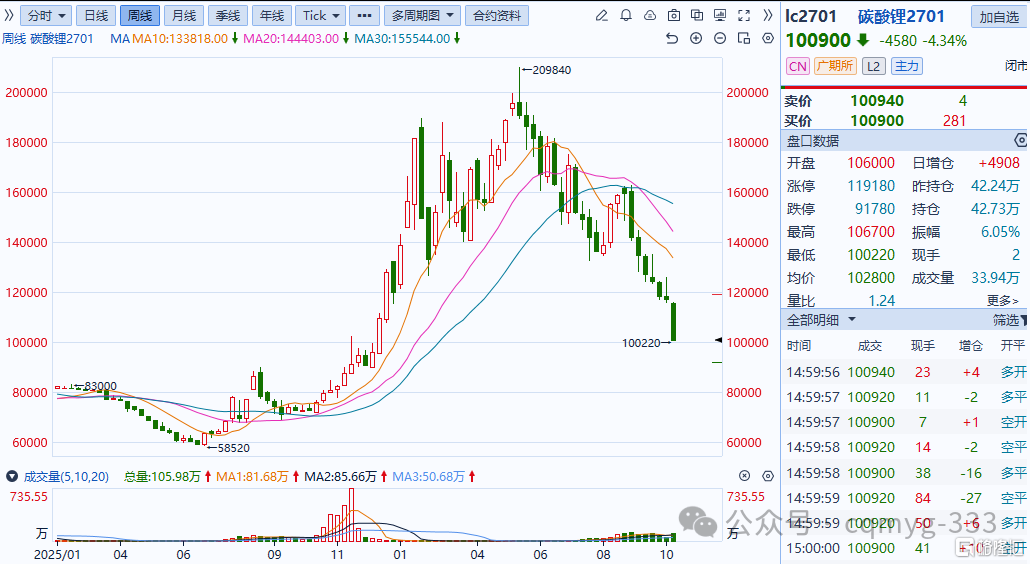Click the 总量:105.98万 volume total
The height and width of the screenshot is (564, 1030).
(162, 477)
